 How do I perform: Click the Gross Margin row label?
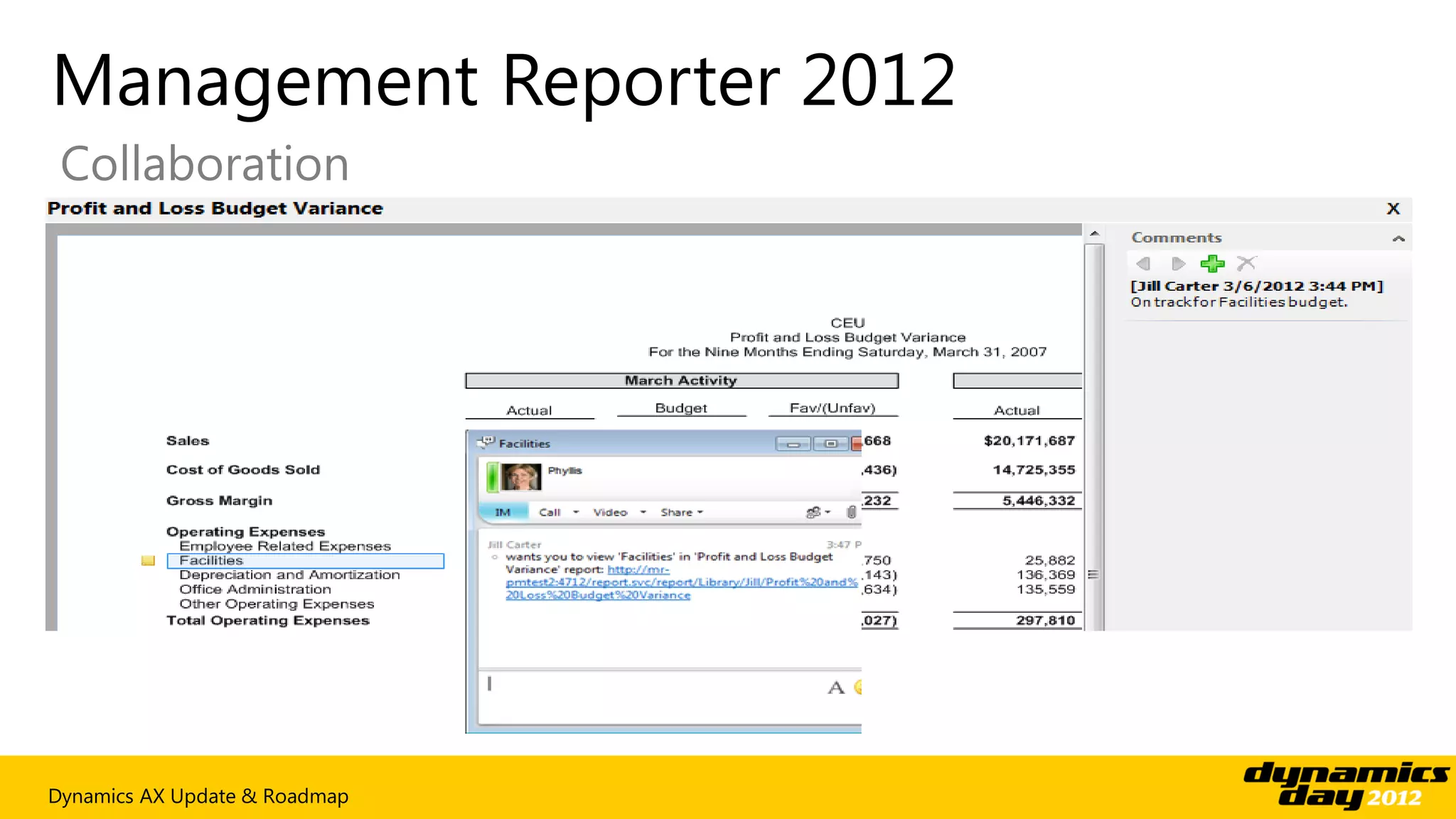(219, 500)
